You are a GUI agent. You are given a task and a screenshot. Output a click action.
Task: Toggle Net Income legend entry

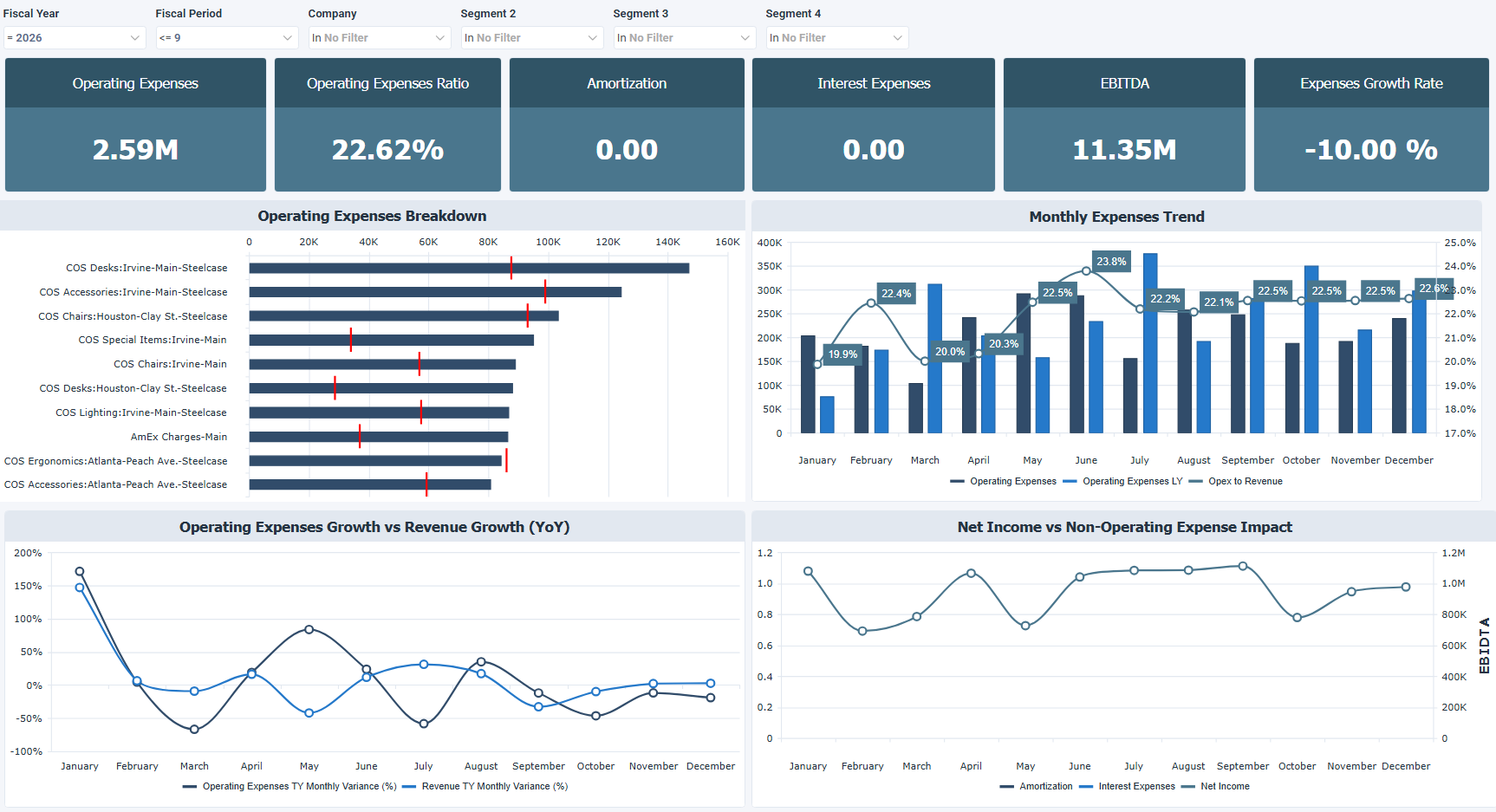pos(1216,786)
